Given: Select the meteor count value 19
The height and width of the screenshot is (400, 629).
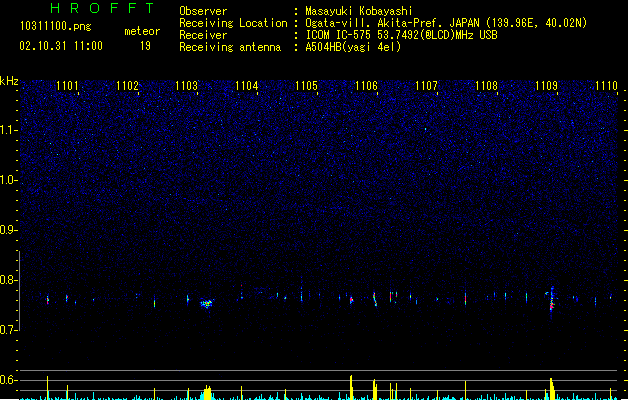Looking at the screenshot, I should pyautogui.click(x=145, y=46).
